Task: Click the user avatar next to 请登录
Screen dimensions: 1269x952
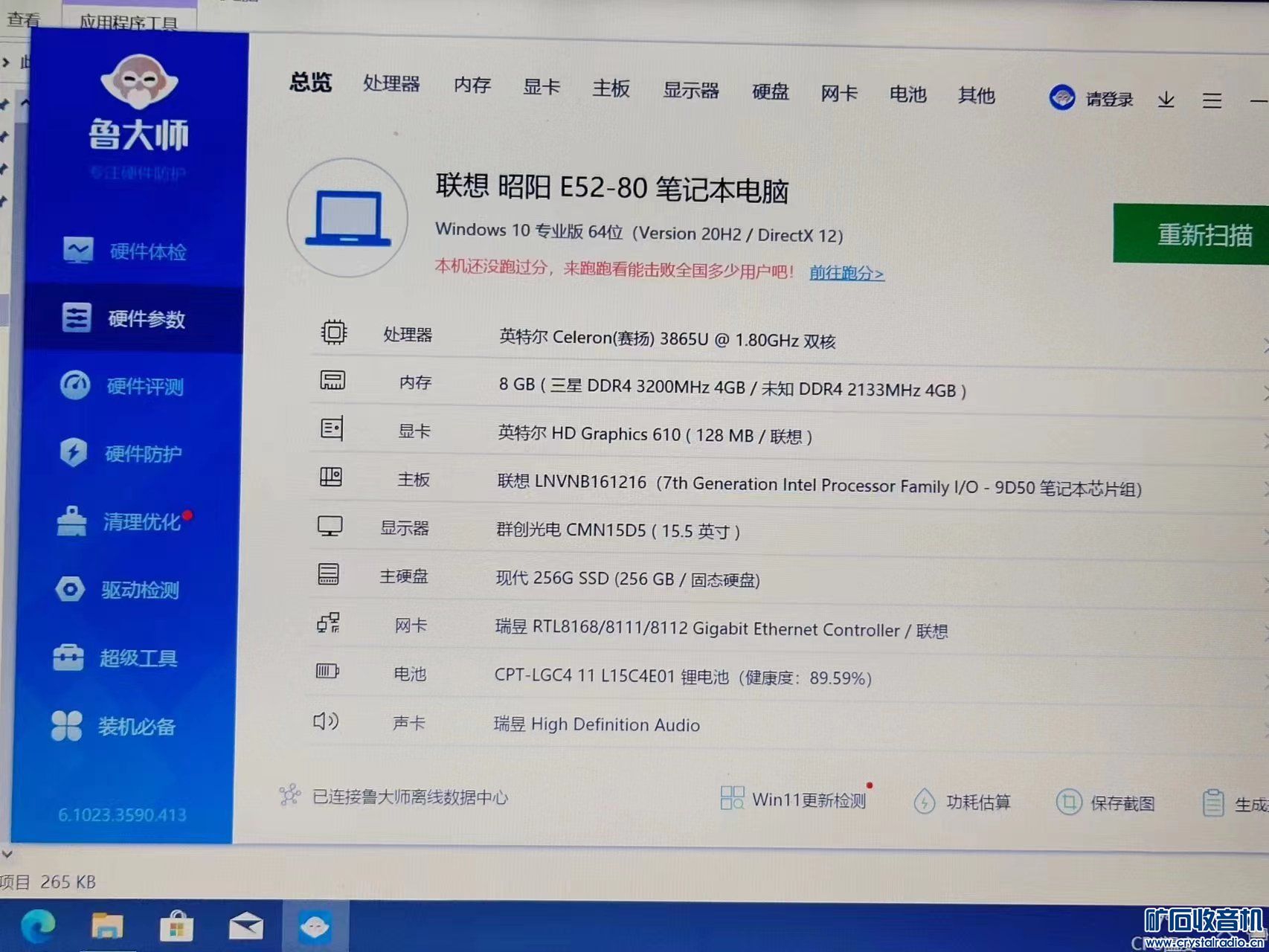Action: point(1061,97)
